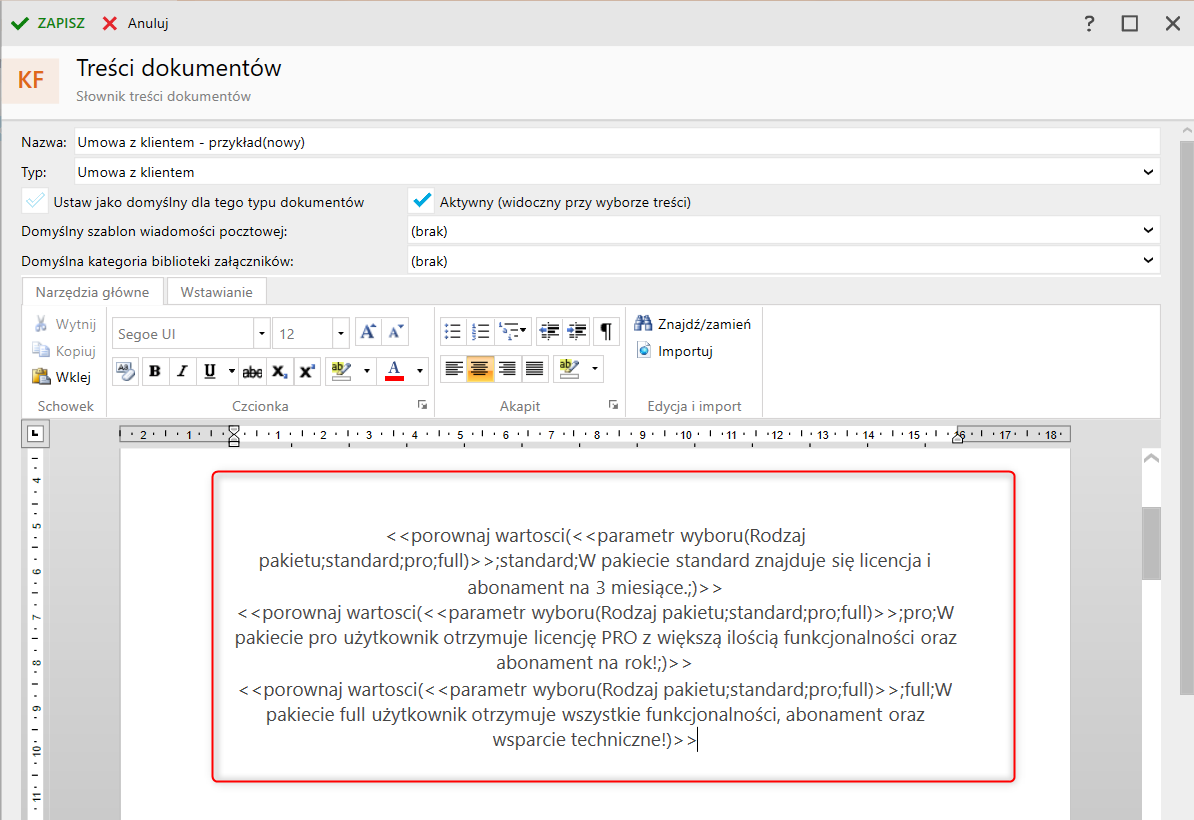Switch to Narzędzia główne tab
The height and width of the screenshot is (820, 1194).
click(x=92, y=292)
